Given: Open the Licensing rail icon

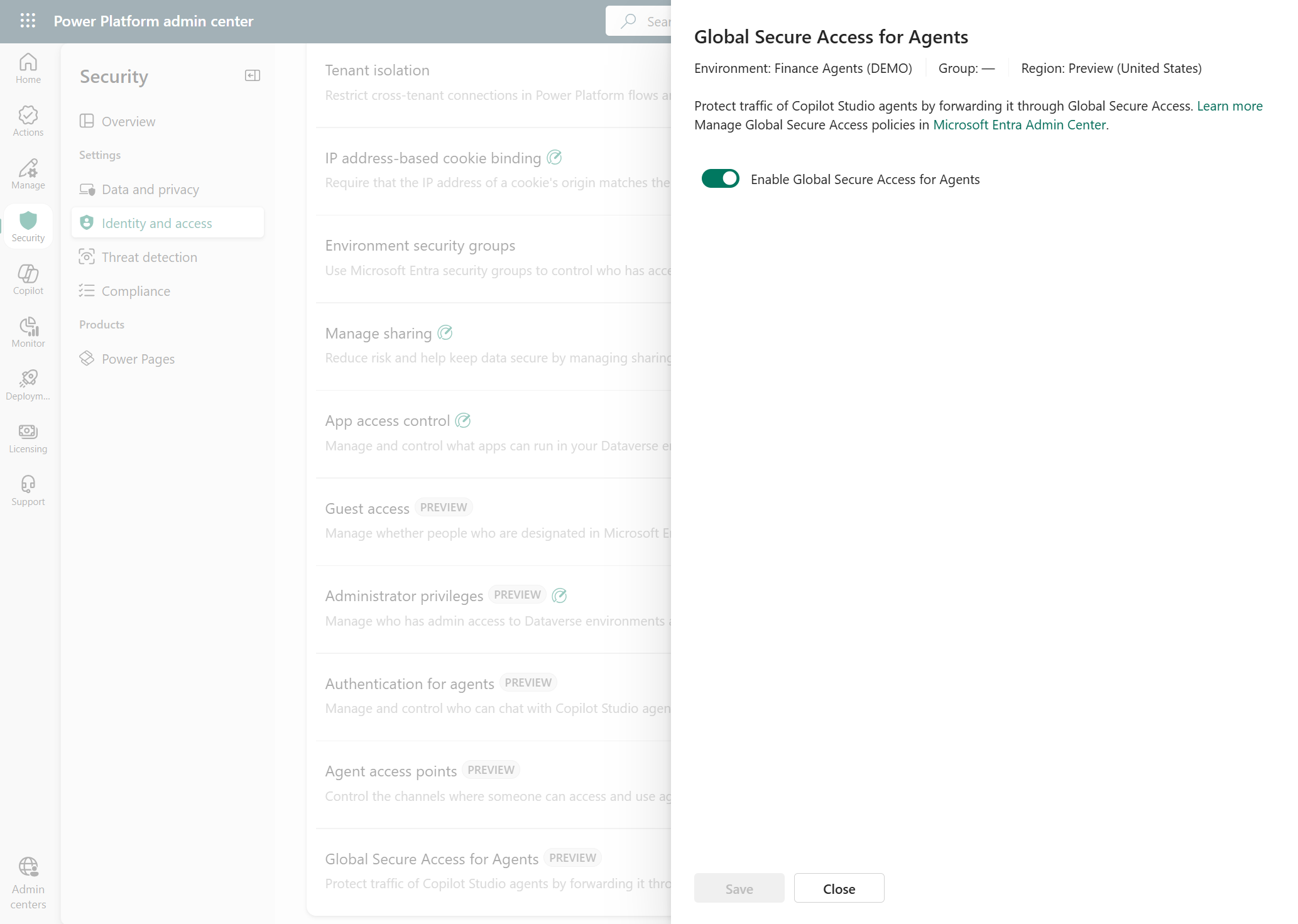Looking at the screenshot, I should [x=28, y=438].
